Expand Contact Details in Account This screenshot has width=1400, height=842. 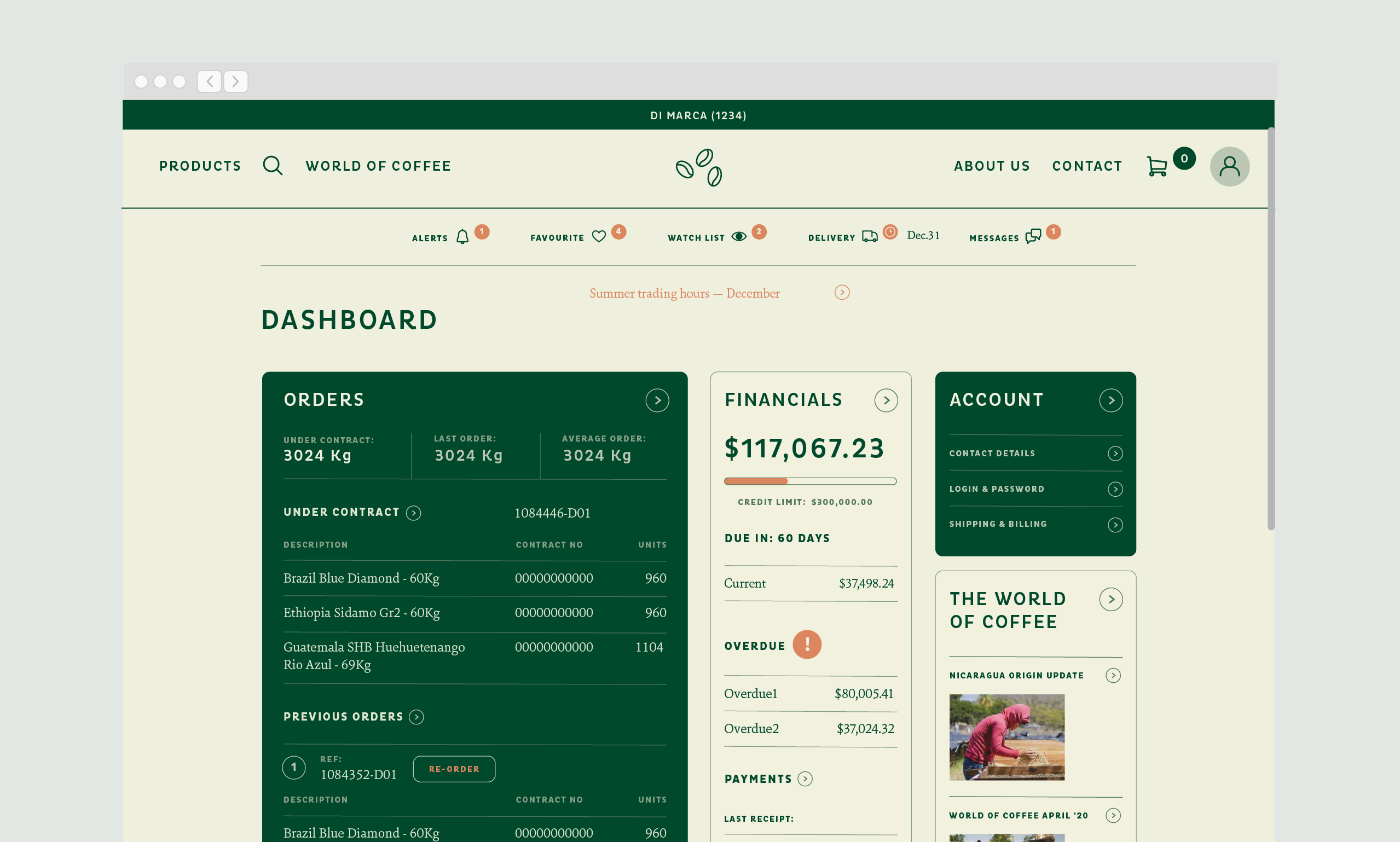coord(1035,454)
